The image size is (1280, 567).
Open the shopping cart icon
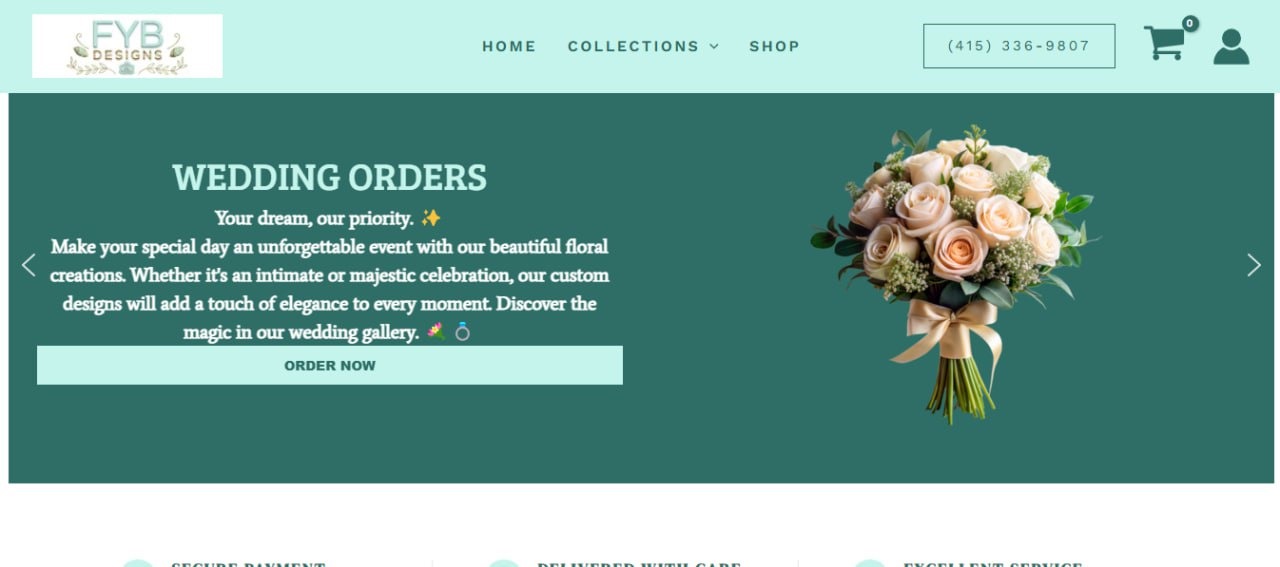pos(1165,43)
